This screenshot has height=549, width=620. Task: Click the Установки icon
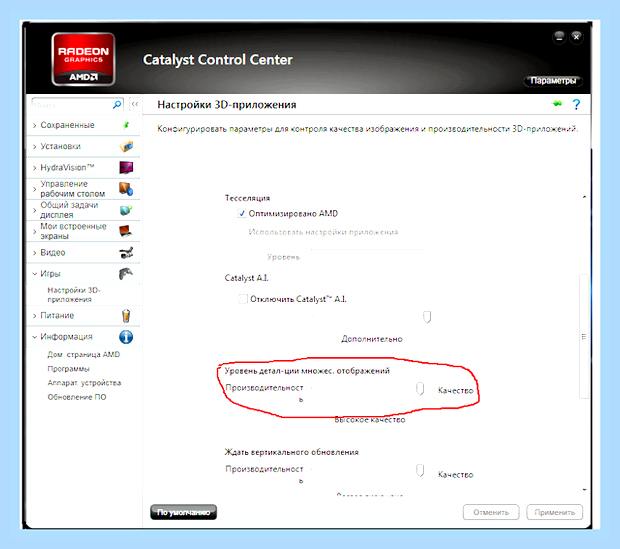(126, 146)
